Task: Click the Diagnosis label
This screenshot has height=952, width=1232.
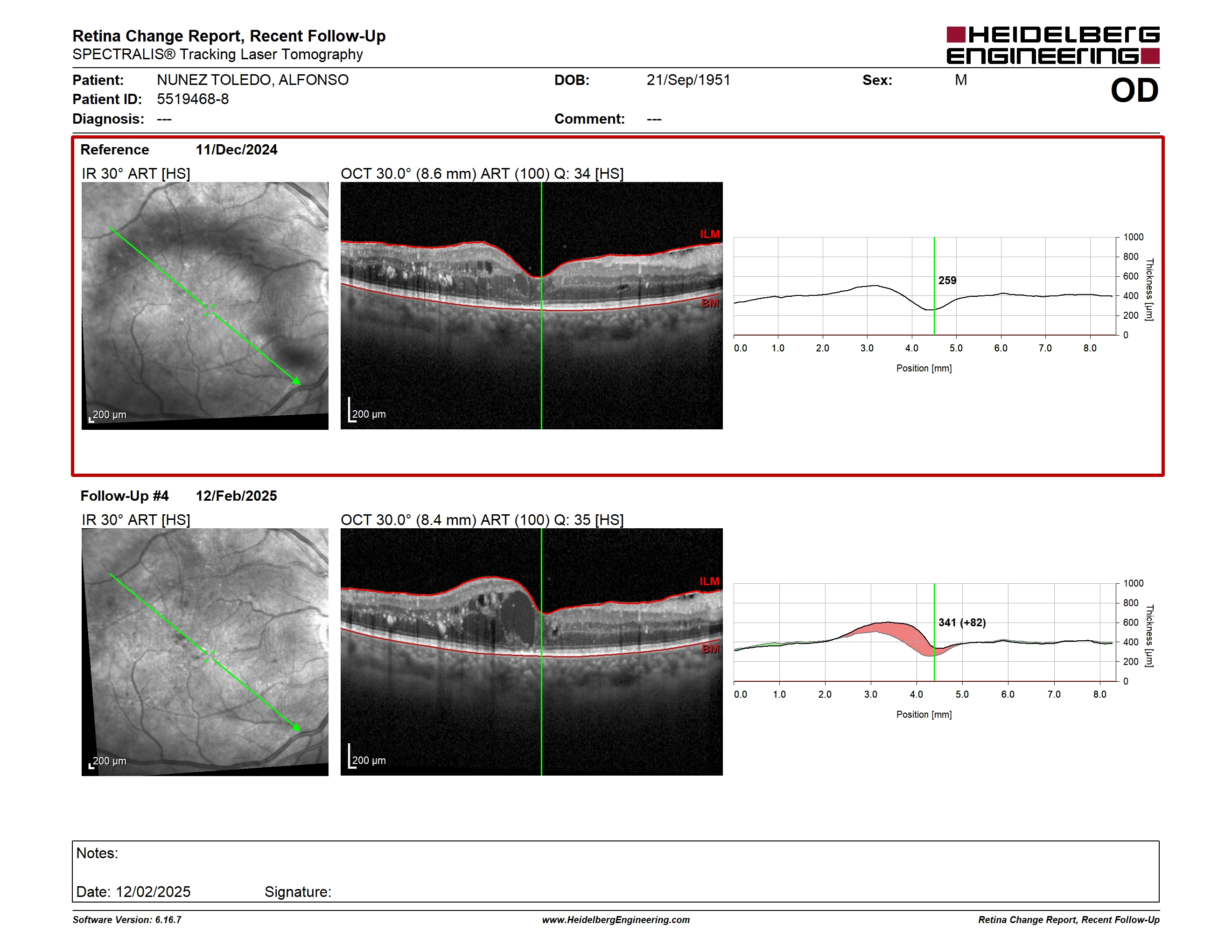Action: 108,119
